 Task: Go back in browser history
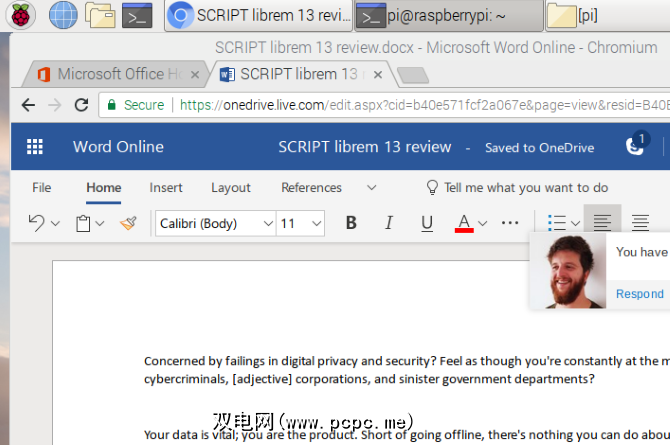[x=28, y=105]
